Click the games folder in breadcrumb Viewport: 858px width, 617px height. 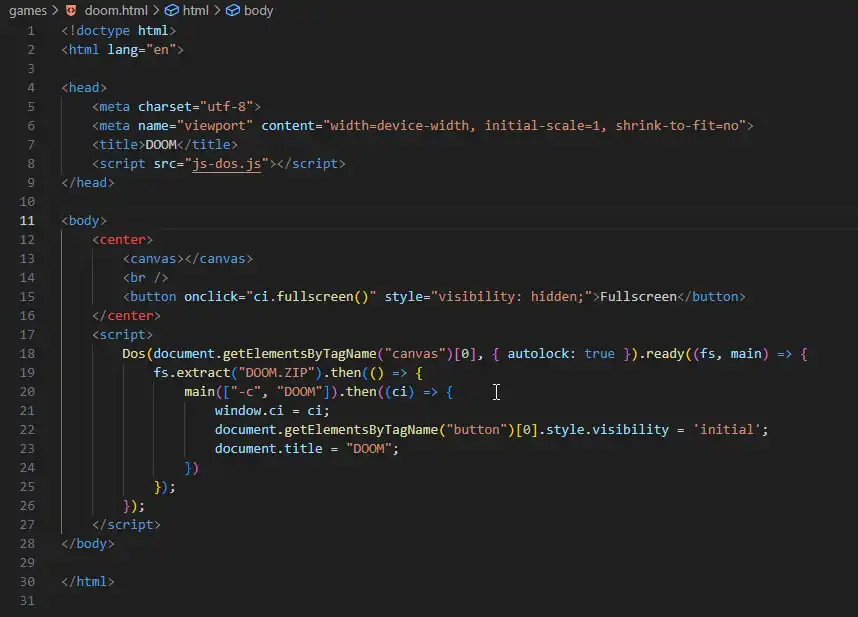pyautogui.click(x=28, y=10)
